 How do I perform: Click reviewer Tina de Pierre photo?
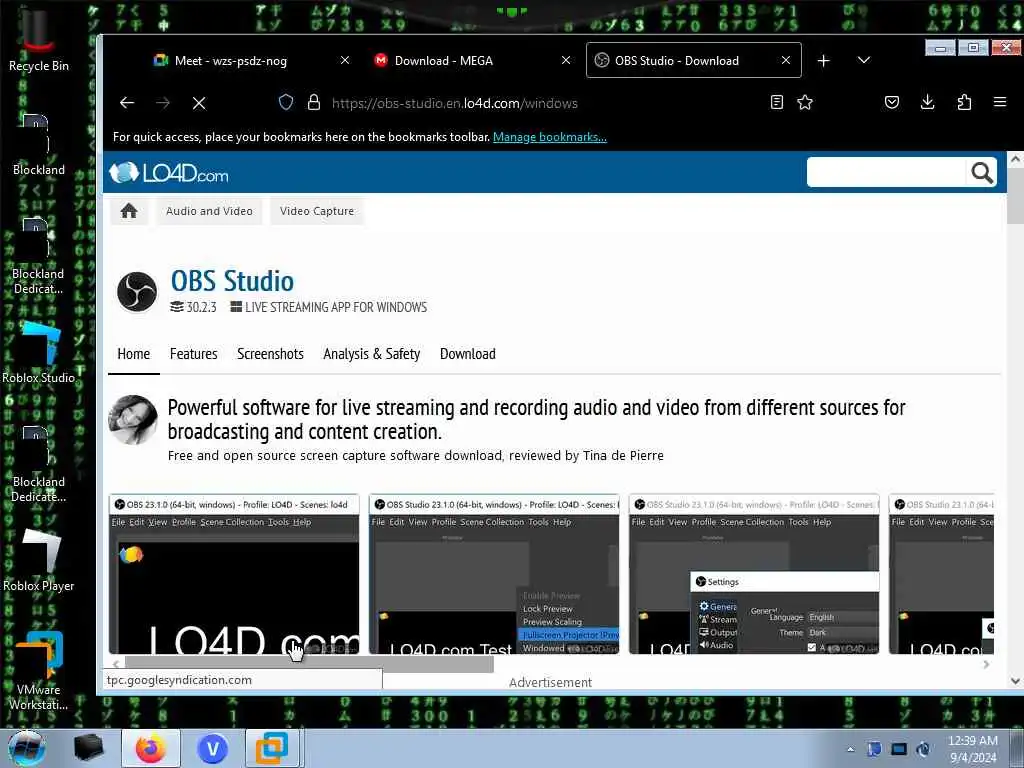133,420
